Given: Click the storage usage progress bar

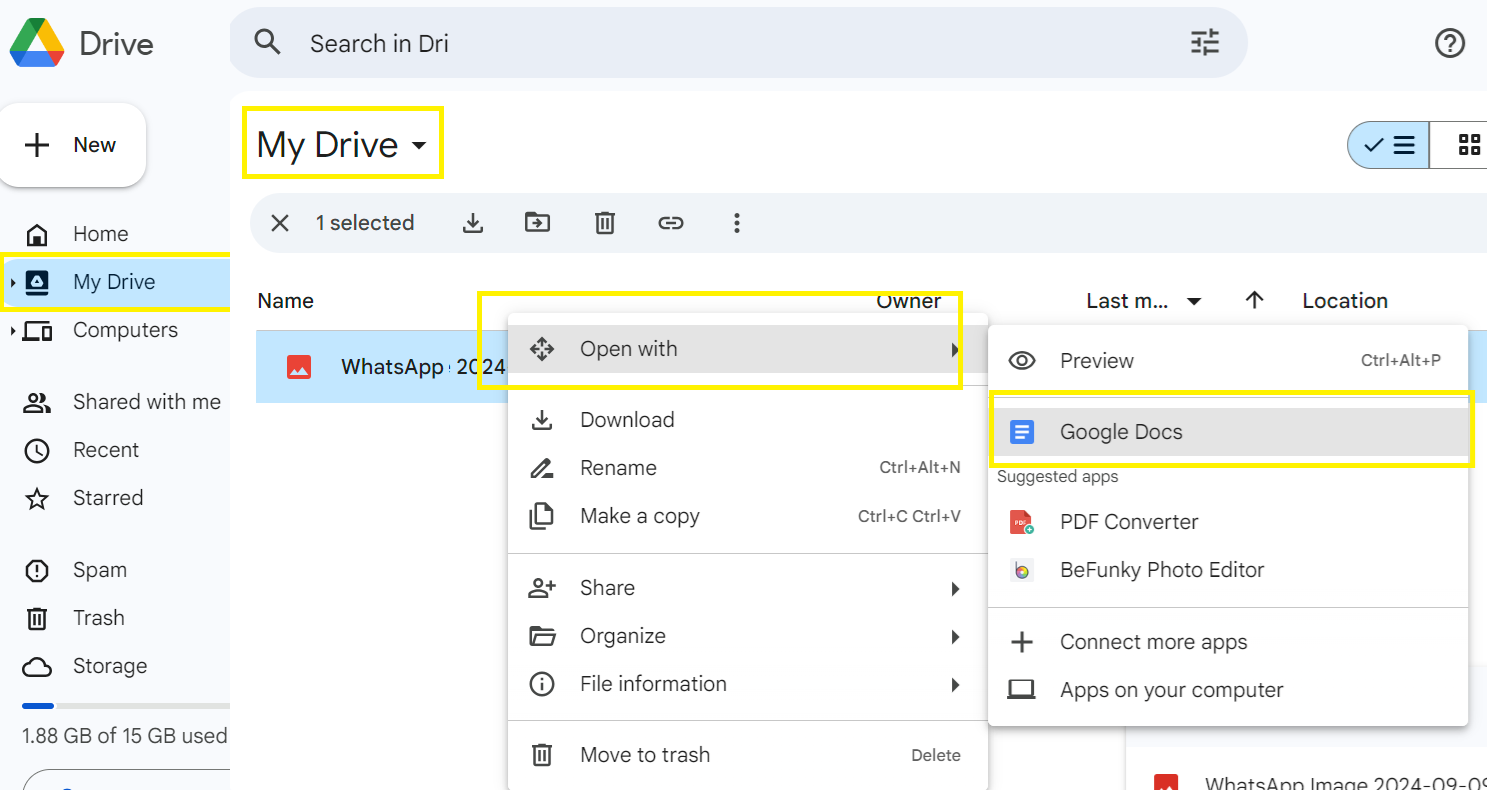Looking at the screenshot, I should click(126, 706).
